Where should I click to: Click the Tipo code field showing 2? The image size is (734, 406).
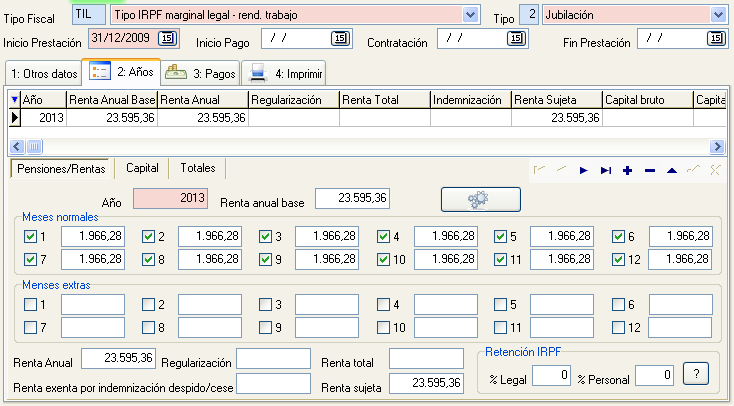click(529, 15)
